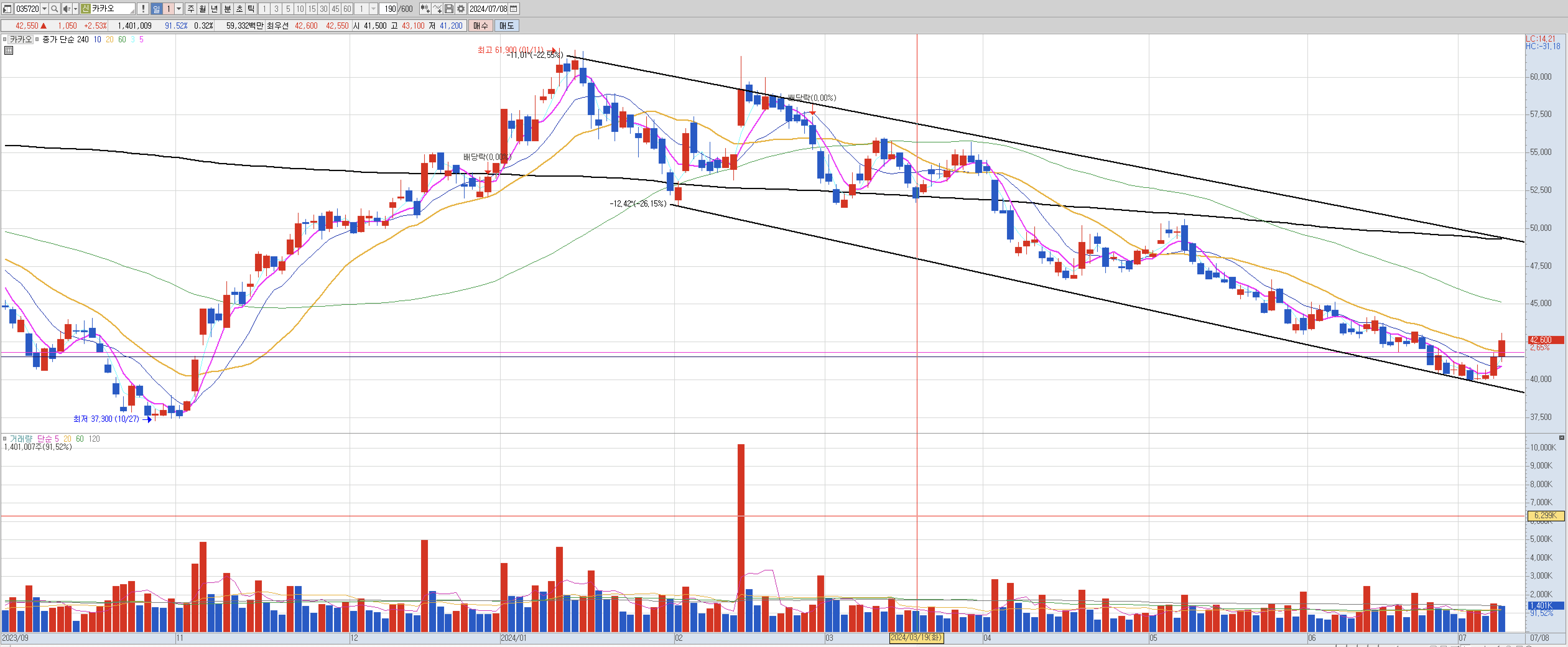Click the stock search magnifier icon
1568x647 pixels.
pos(54,9)
